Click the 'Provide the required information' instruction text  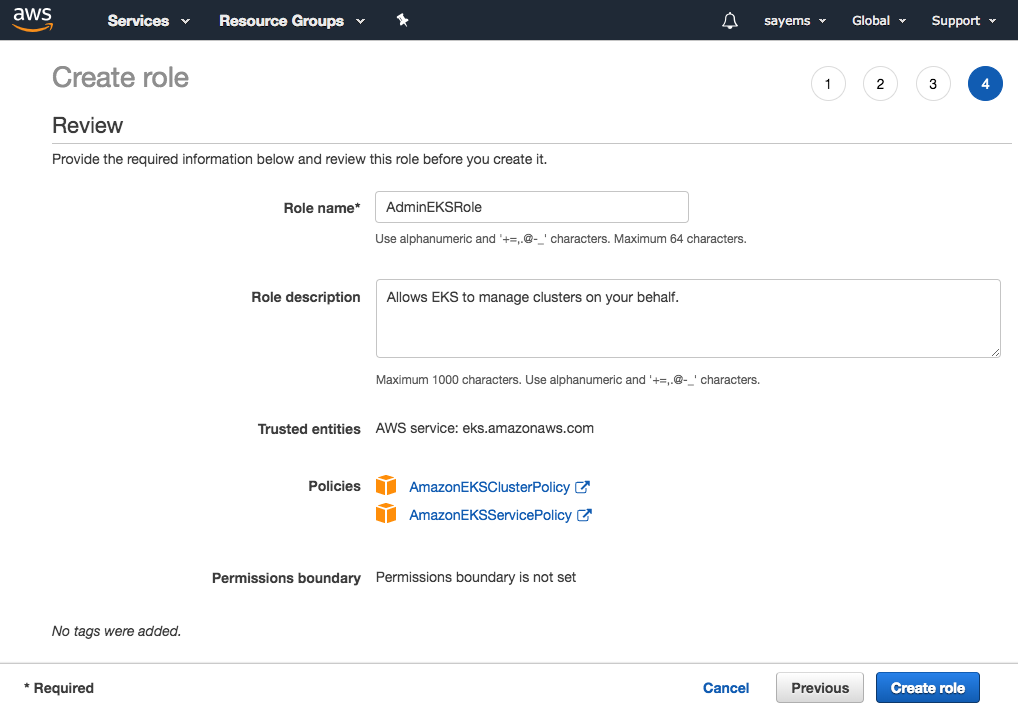tap(299, 159)
